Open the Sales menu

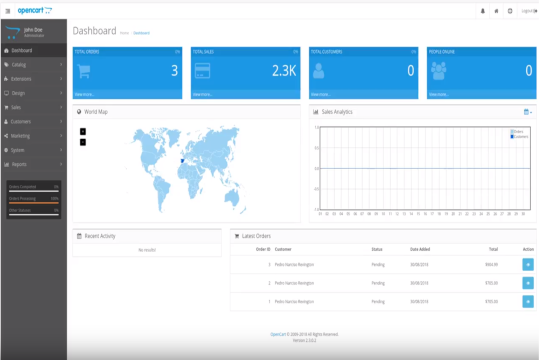point(34,107)
